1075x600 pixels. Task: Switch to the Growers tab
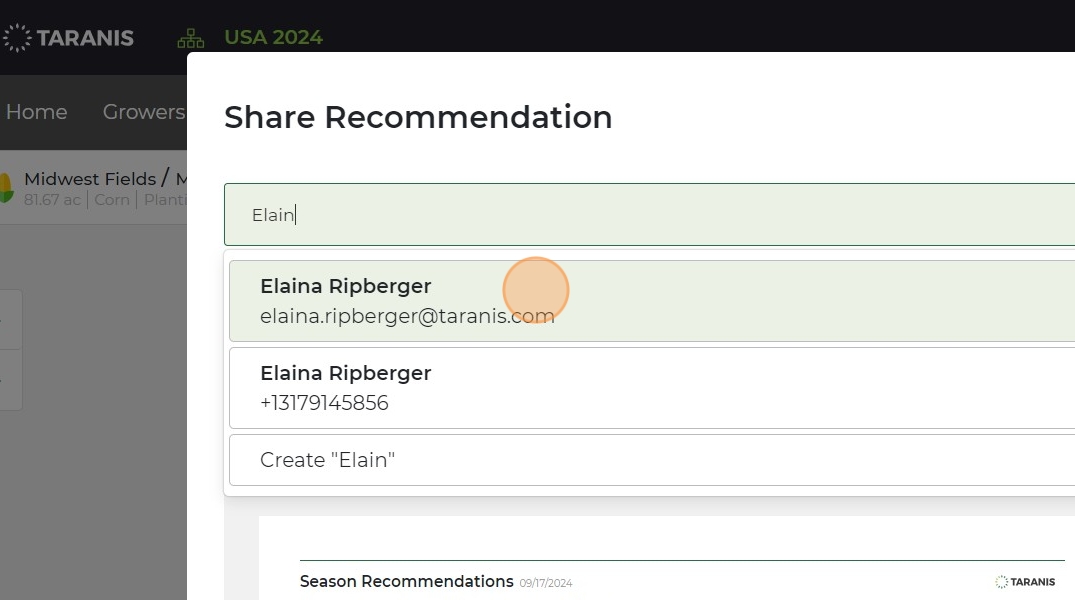coord(143,112)
